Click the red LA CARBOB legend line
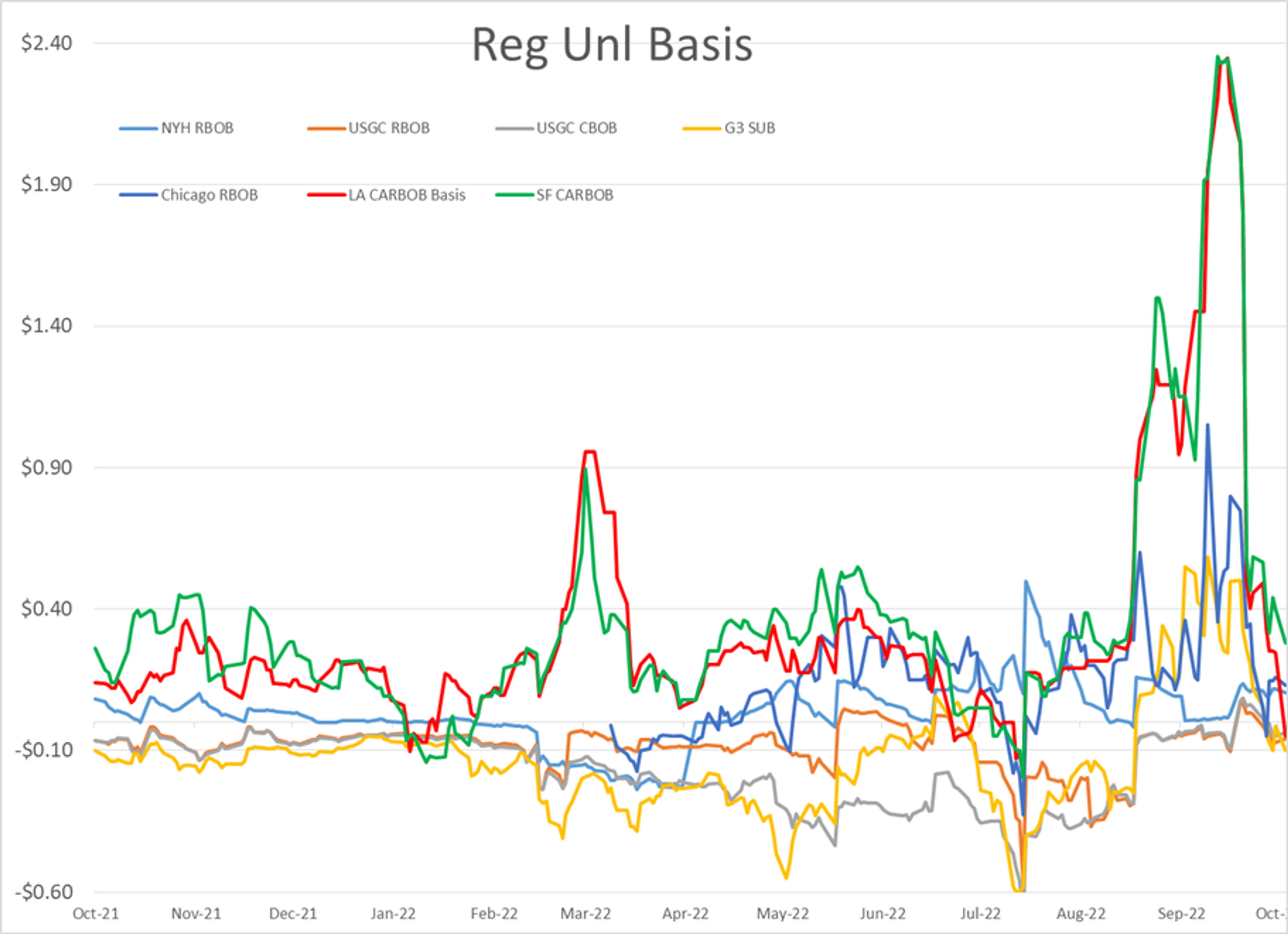 click(x=327, y=195)
